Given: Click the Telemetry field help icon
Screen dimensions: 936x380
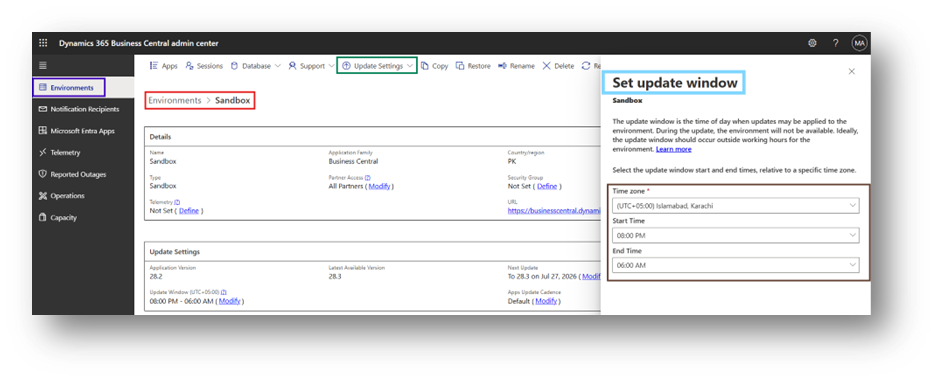Looking at the screenshot, I should [177, 202].
